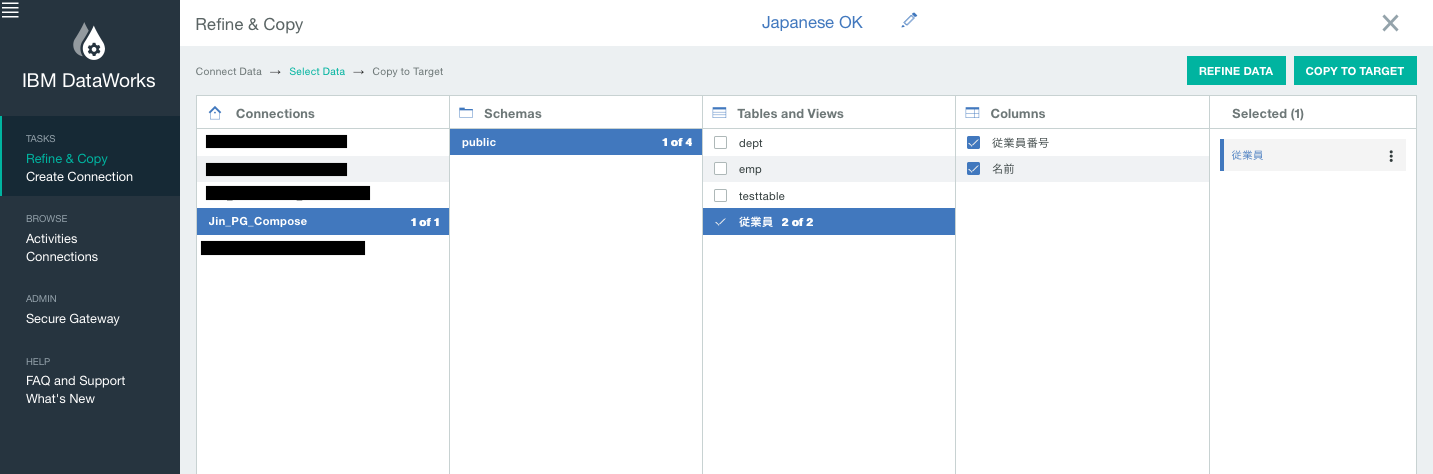Screen dimensions: 1433x474
Task: Open Secure Gateway admin page
Action: click(73, 318)
